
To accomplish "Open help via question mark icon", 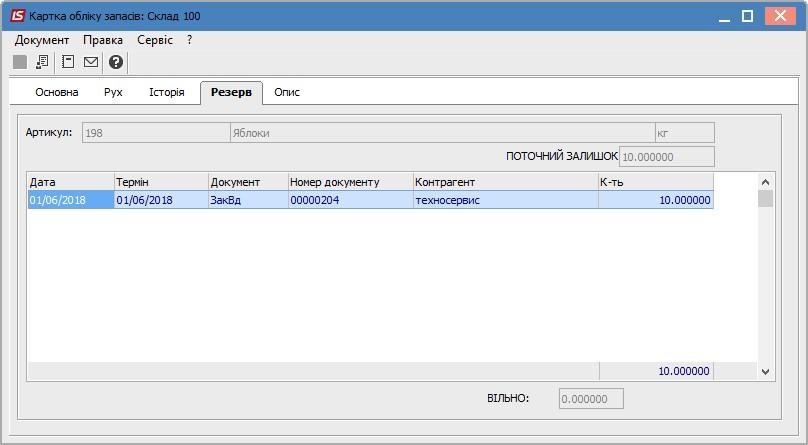I will pyautogui.click(x=116, y=62).
